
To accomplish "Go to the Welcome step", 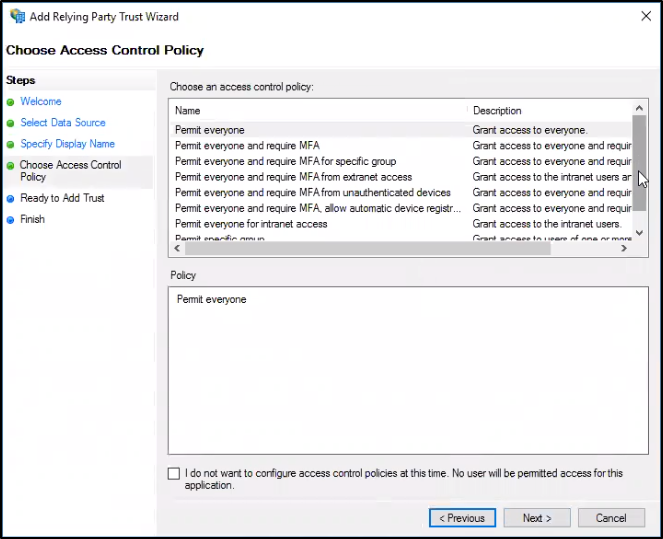I will coord(41,101).
